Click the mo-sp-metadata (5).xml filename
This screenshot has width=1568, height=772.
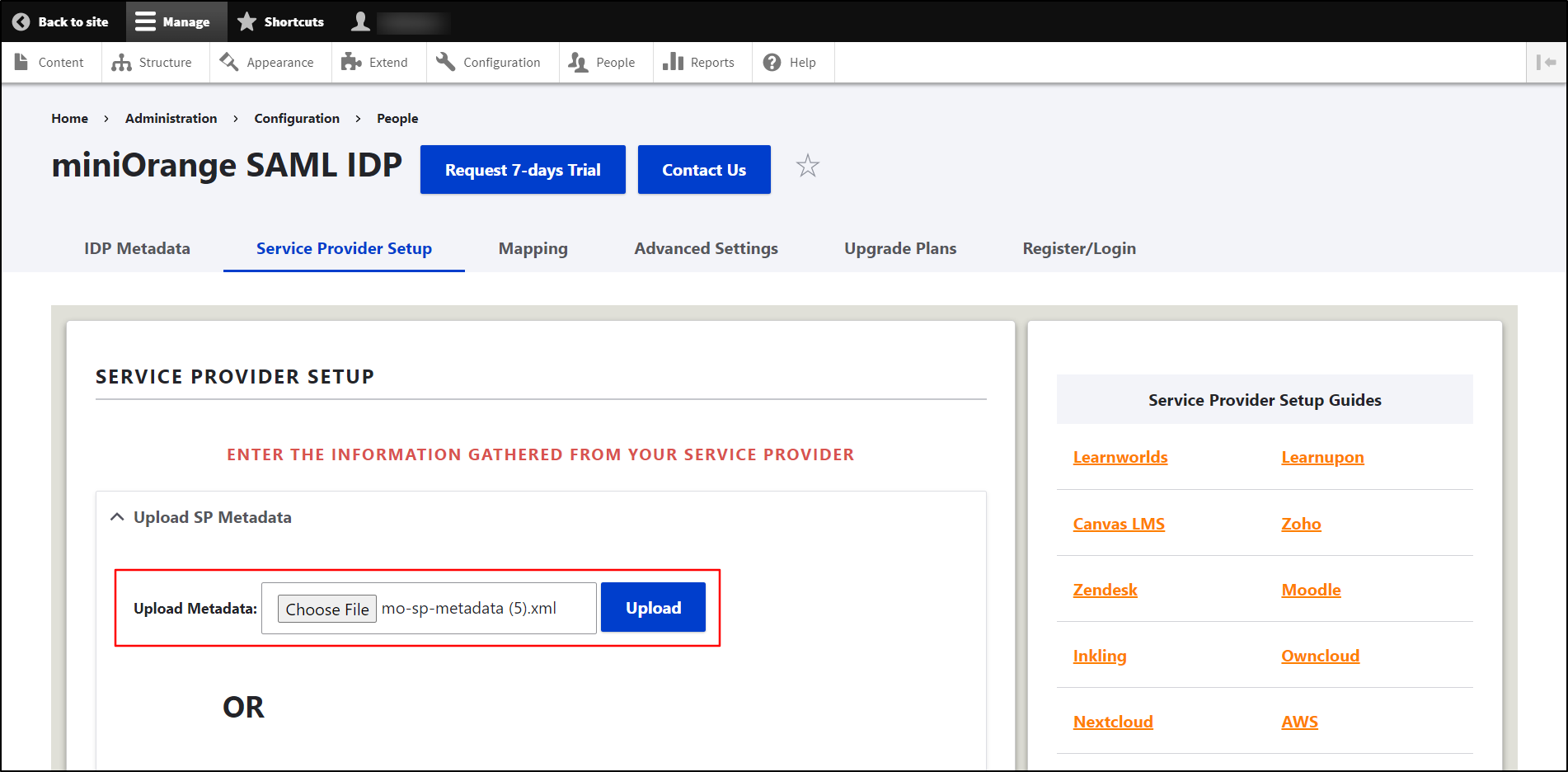point(468,608)
